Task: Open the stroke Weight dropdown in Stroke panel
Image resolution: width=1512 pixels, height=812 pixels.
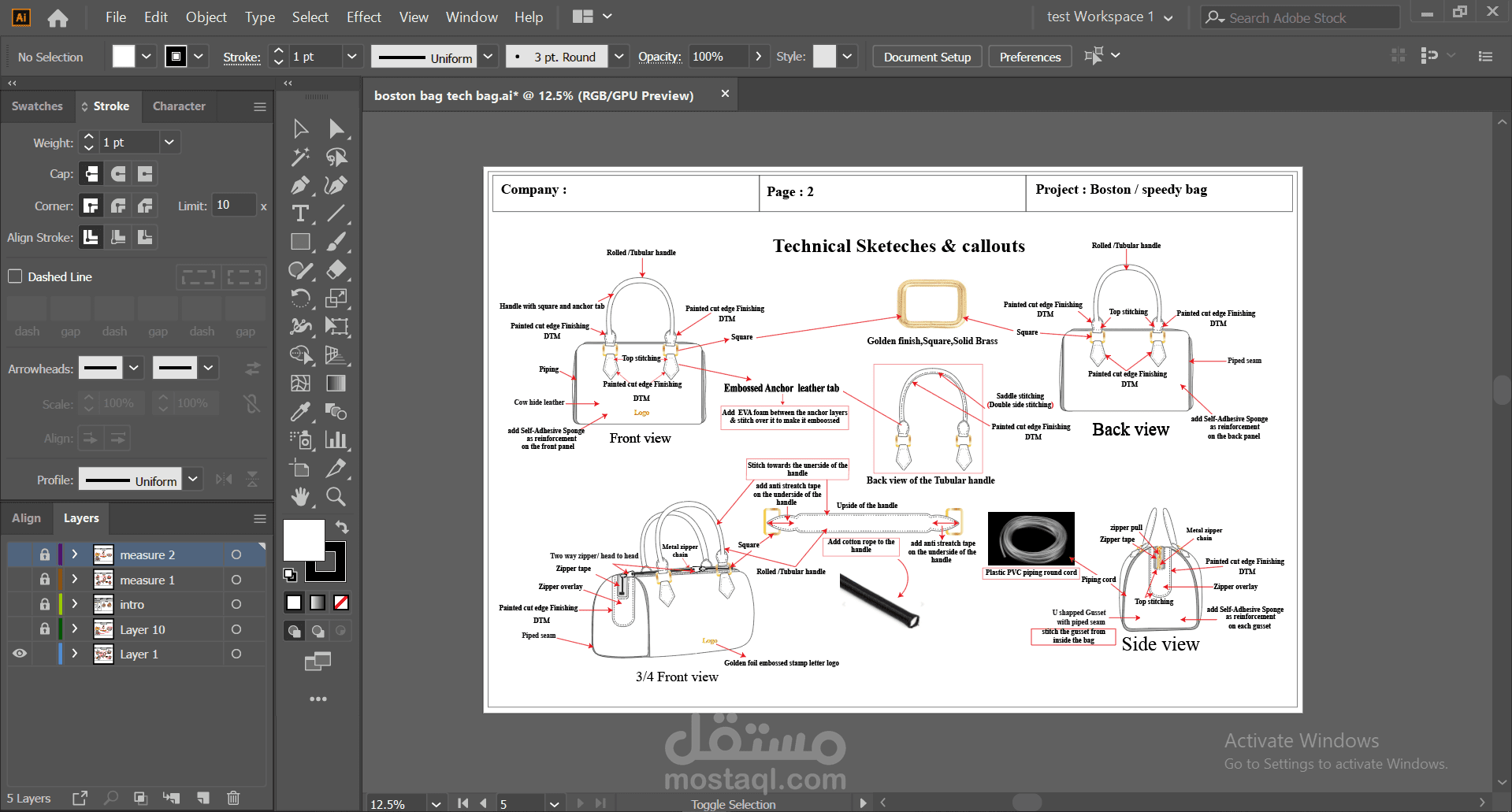Action: point(169,143)
